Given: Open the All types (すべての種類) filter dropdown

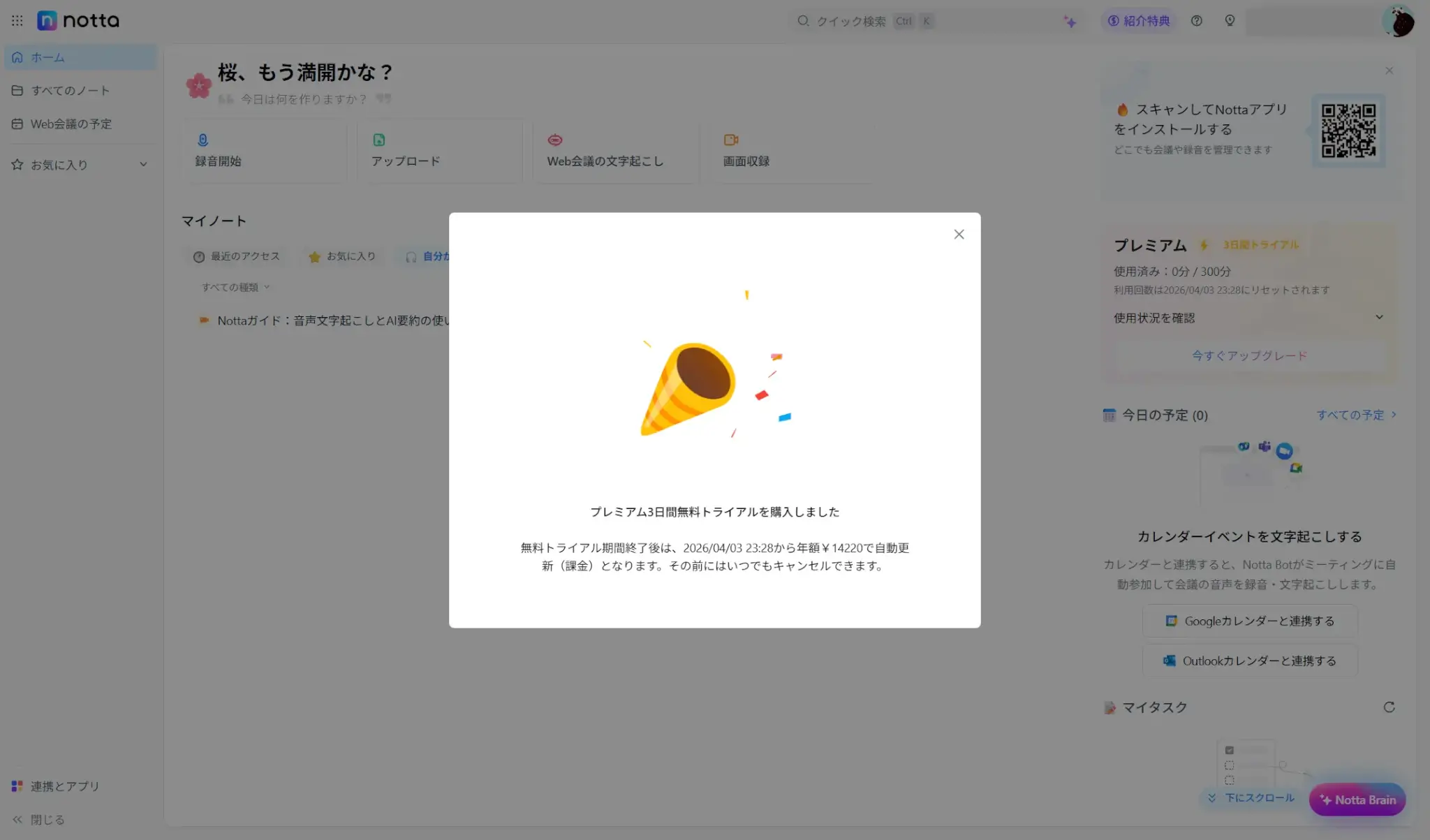Looking at the screenshot, I should 235,287.
